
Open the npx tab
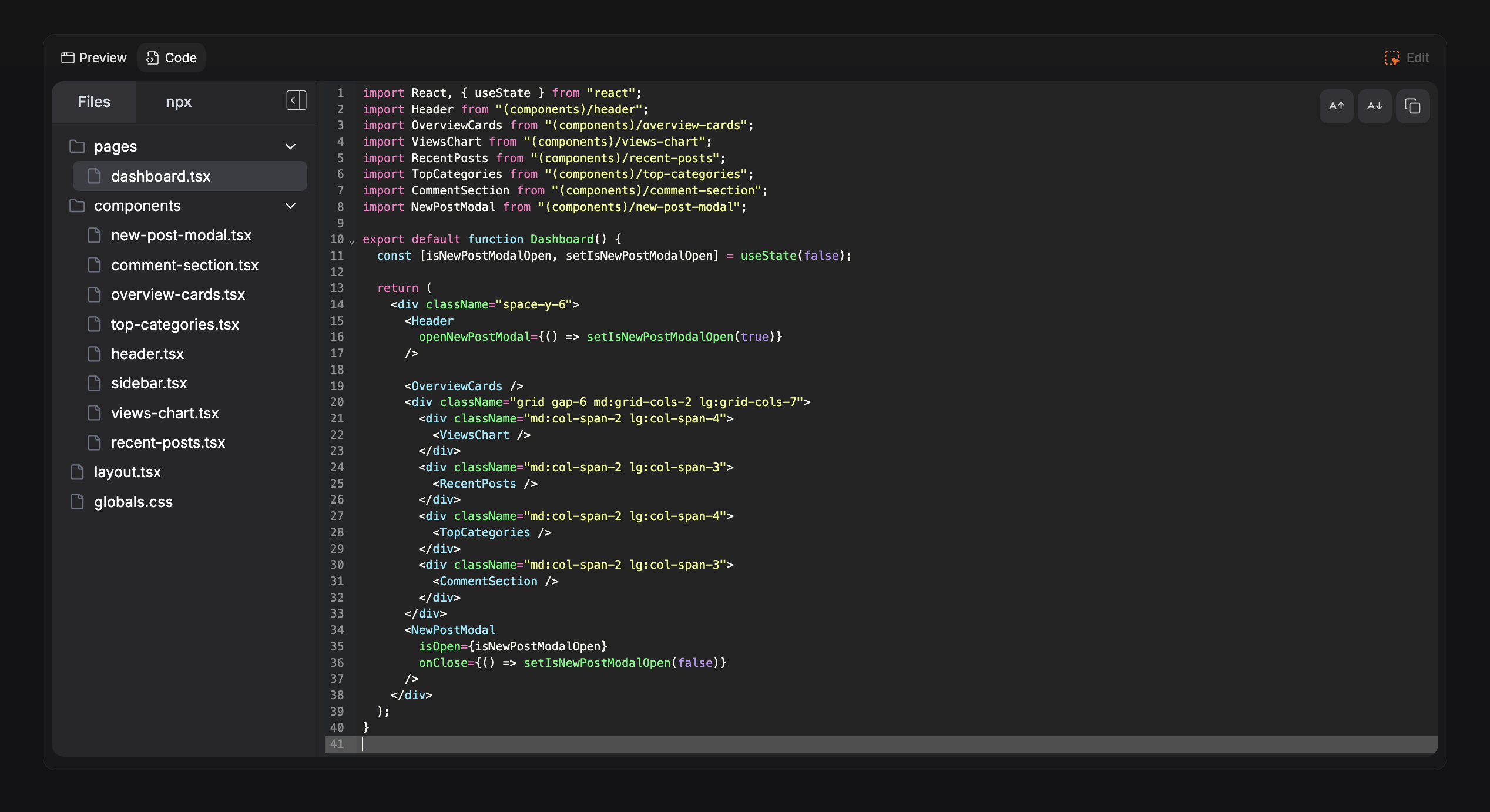179,102
